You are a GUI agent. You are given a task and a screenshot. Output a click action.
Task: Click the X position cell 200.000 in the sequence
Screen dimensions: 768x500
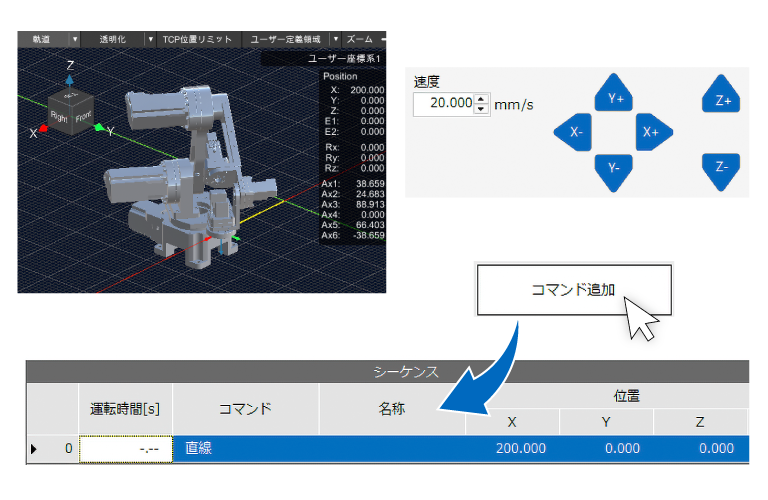[x=512, y=449]
